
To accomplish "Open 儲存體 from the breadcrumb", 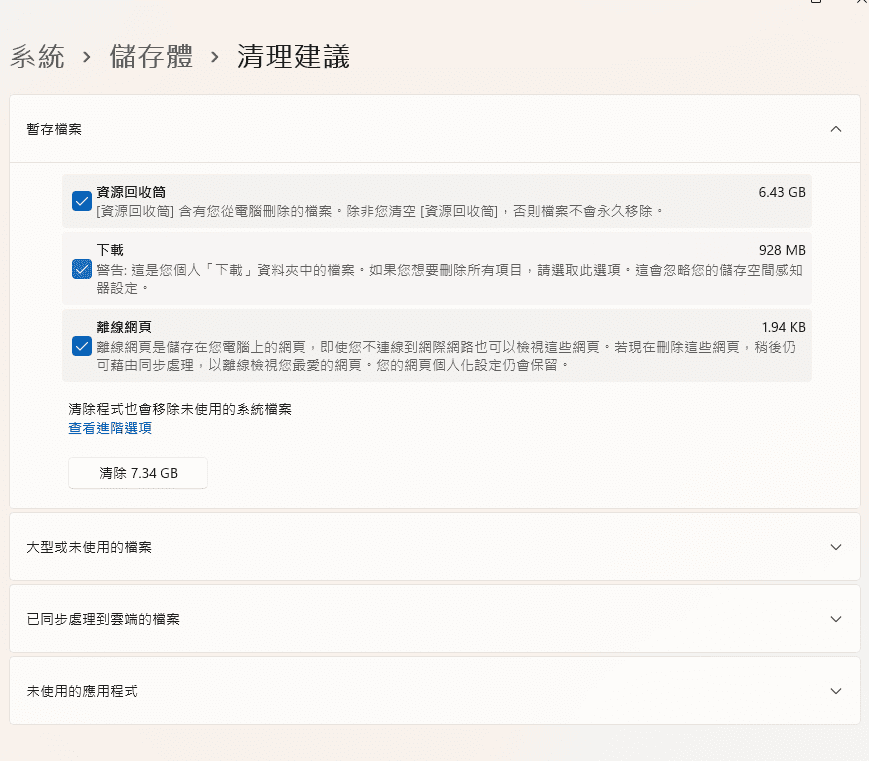I will [150, 57].
